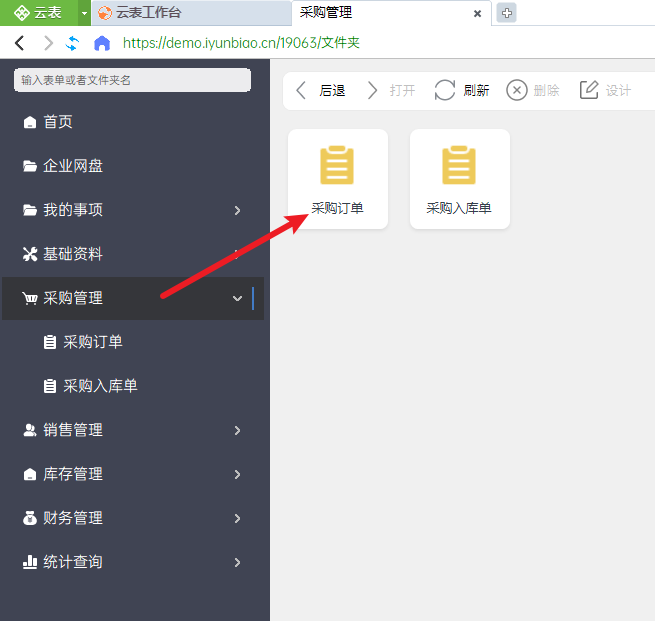Select the 采购入库单 form card
Screen dimensions: 655x621
pos(460,179)
